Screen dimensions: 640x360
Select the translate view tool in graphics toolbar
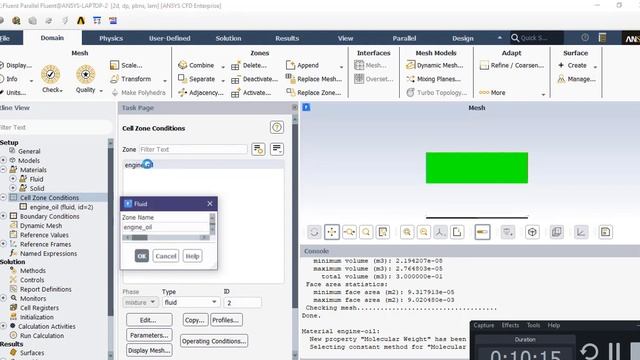(x=331, y=232)
